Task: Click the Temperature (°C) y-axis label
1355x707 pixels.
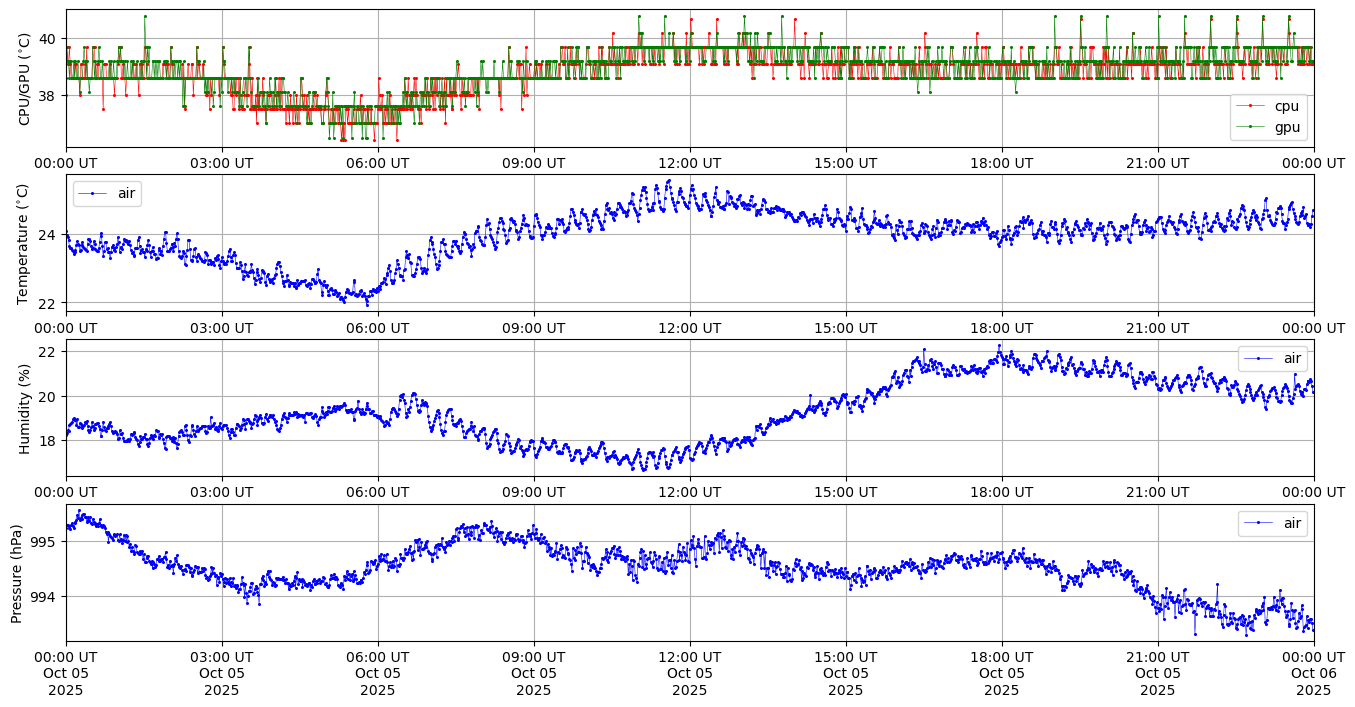Action: (x=25, y=243)
